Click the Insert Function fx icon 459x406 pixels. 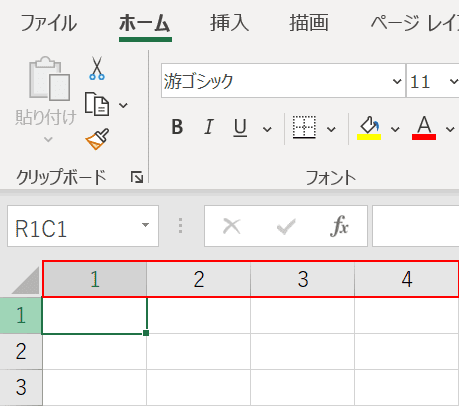340,226
